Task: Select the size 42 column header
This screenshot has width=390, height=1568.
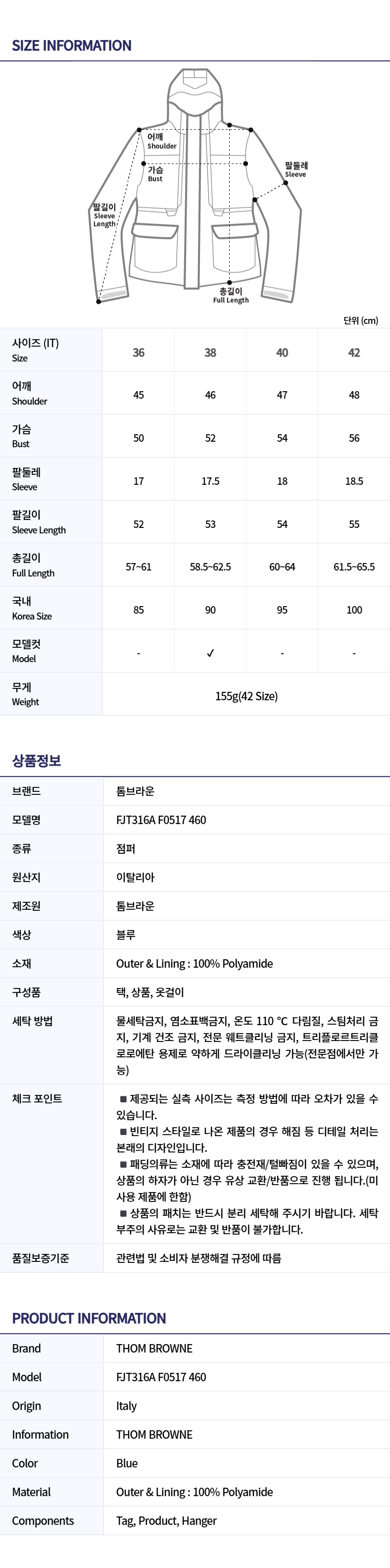Action: pos(354,353)
